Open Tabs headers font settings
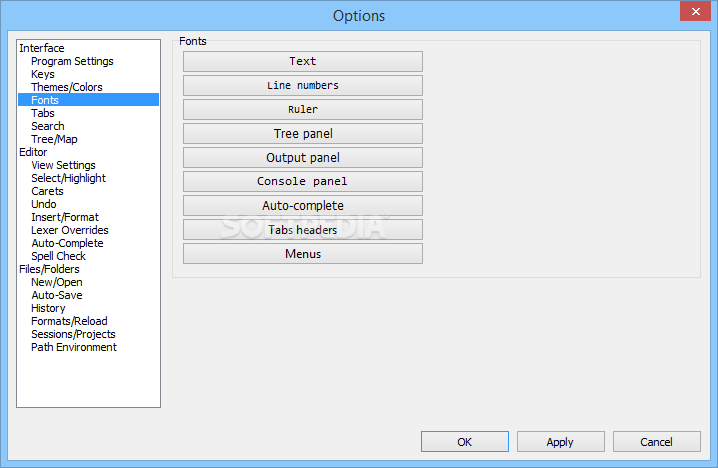 coord(302,230)
